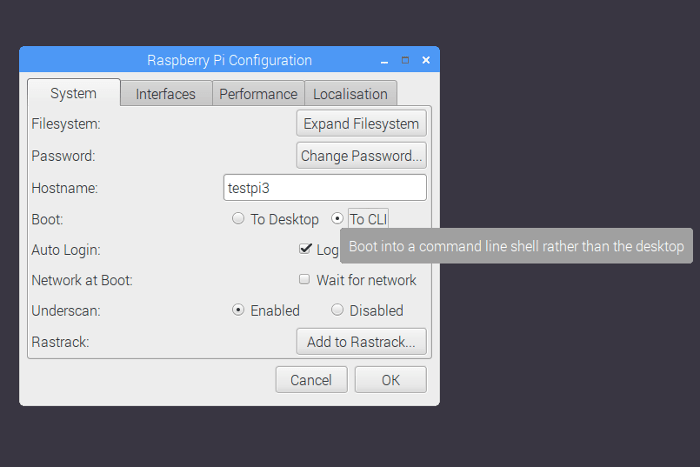700x467 pixels.
Task: Click in the Hostname text field
Action: coord(325,187)
